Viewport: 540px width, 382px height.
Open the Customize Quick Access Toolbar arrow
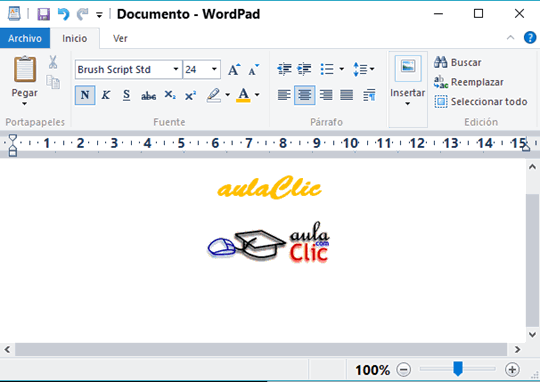(99, 15)
